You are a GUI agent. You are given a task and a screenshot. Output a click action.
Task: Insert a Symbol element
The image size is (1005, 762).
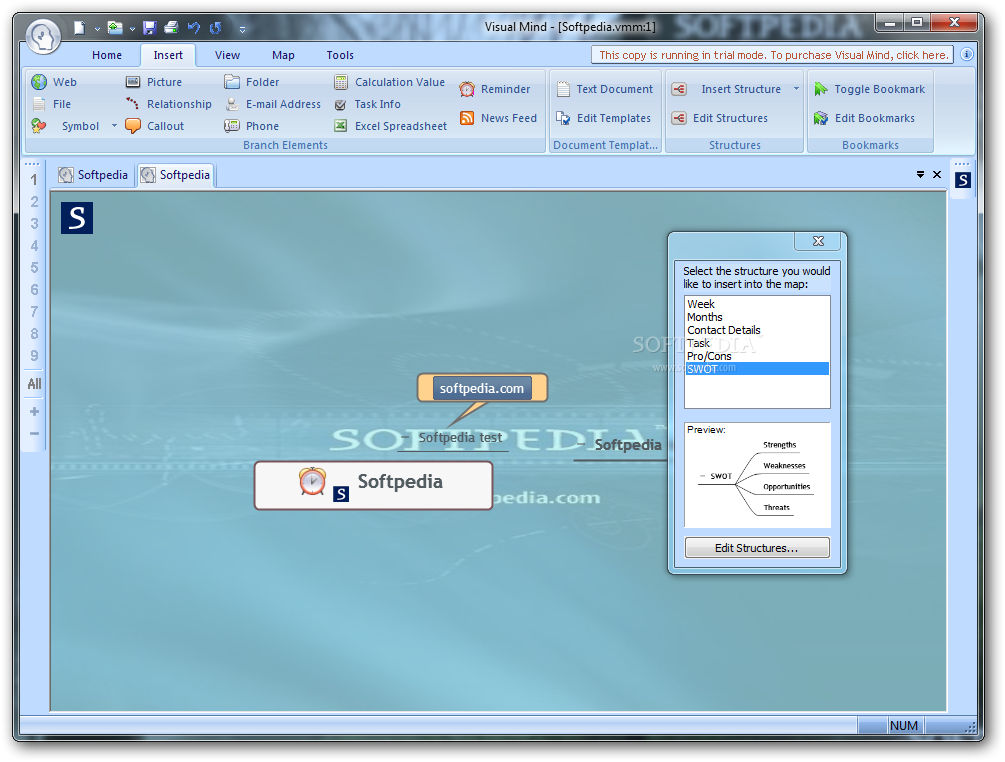pos(66,126)
